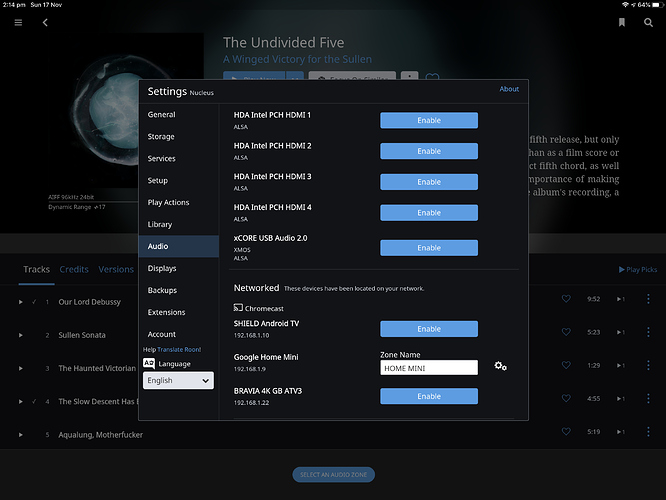666x500 pixels.
Task: Click play count icon on The Haunted Victorian
Action: [621, 365]
